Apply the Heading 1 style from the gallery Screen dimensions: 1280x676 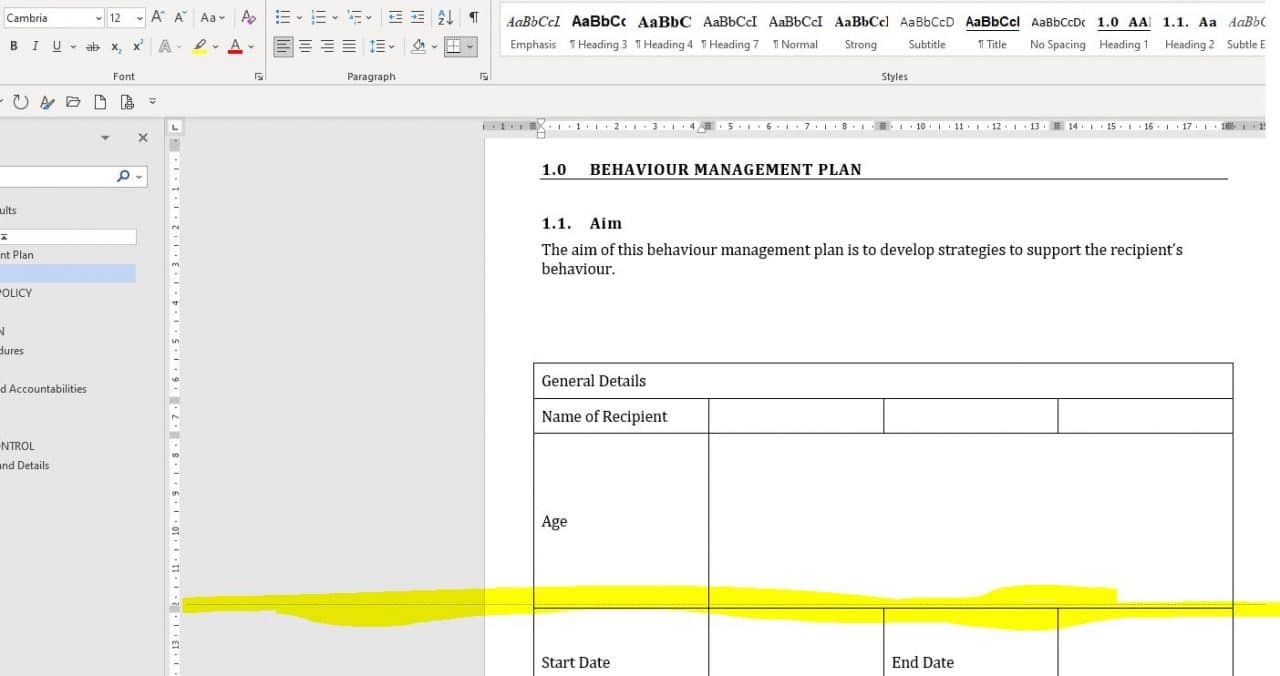tap(1124, 30)
